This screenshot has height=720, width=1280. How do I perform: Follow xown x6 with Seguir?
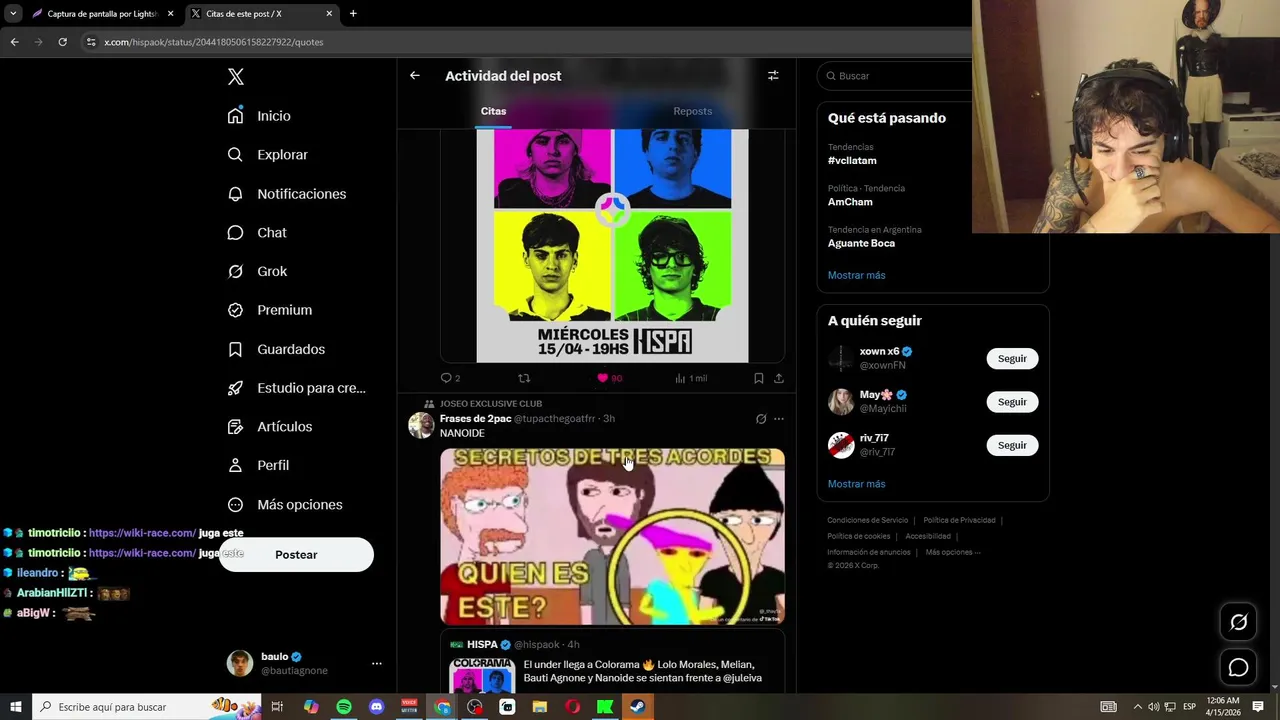click(1012, 359)
